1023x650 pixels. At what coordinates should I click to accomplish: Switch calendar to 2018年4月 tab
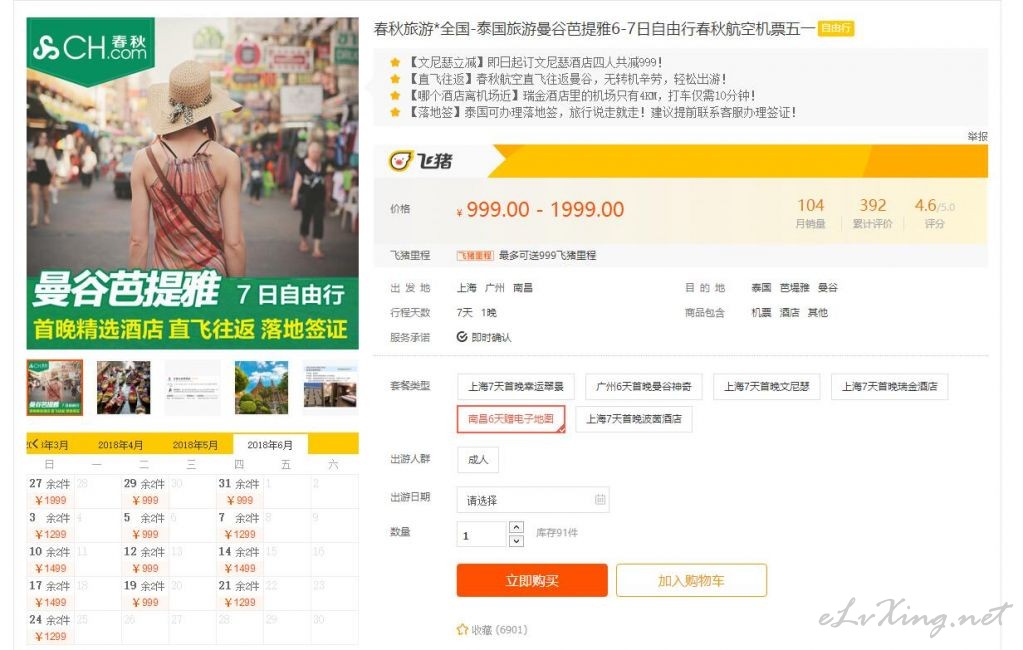[120, 444]
